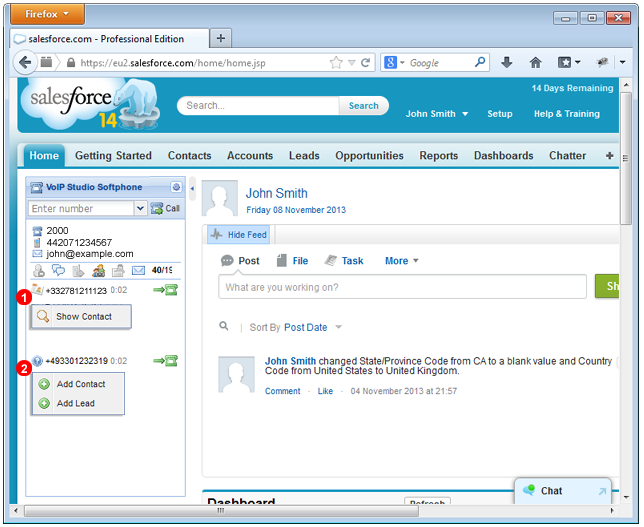Click the Salesforce Search button
Viewport: 644px width, 527px height.
click(x=364, y=106)
